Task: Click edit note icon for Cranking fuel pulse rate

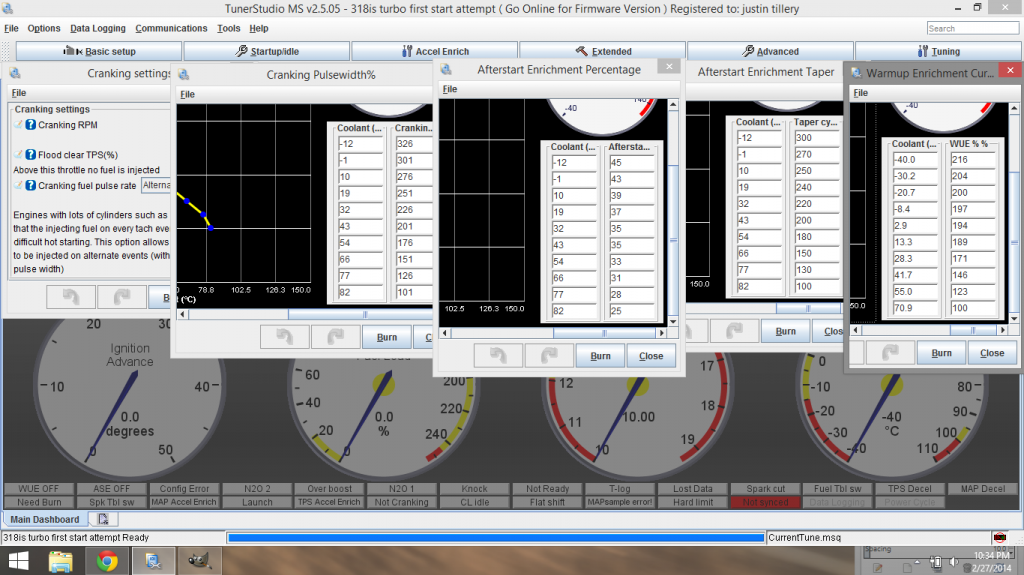Action: [x=18, y=185]
